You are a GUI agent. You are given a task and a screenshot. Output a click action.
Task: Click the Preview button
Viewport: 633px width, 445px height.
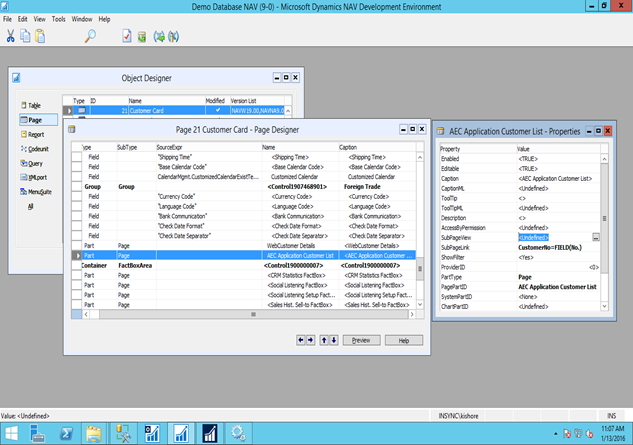tap(361, 340)
